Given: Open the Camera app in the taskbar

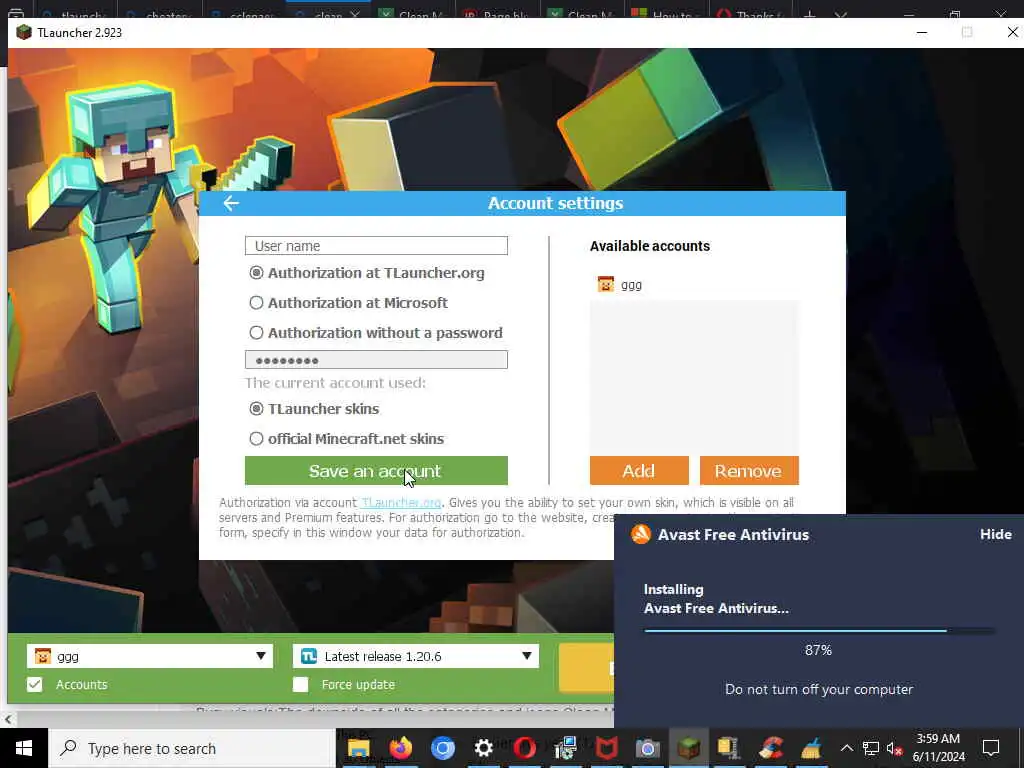Looking at the screenshot, I should coord(647,748).
